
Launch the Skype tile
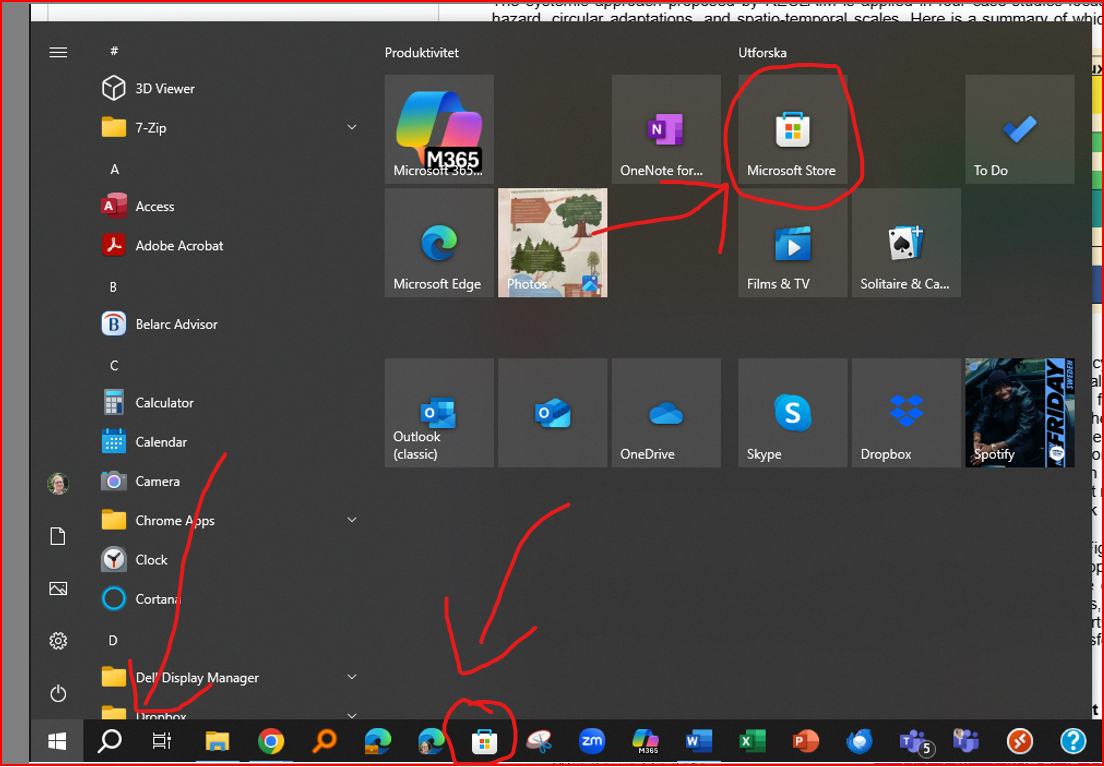coord(793,413)
